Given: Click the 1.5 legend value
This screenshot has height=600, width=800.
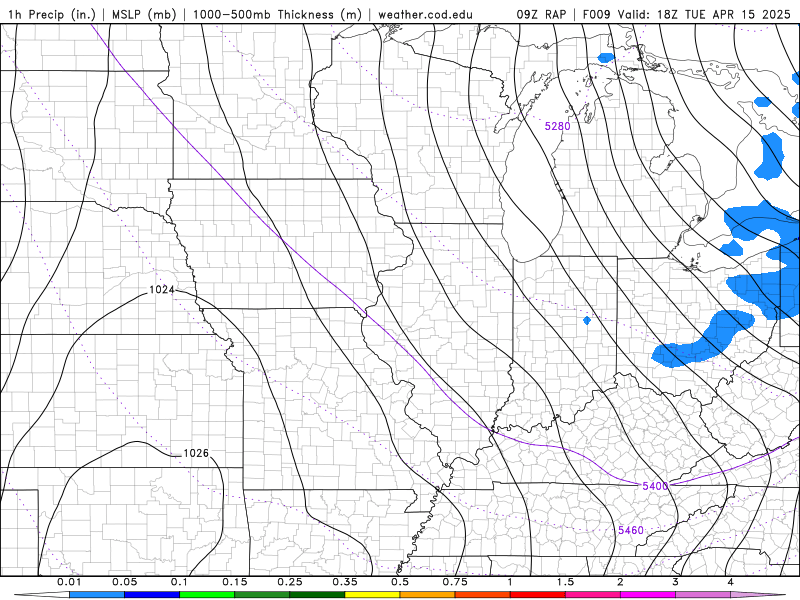Looking at the screenshot, I should pyautogui.click(x=565, y=582).
